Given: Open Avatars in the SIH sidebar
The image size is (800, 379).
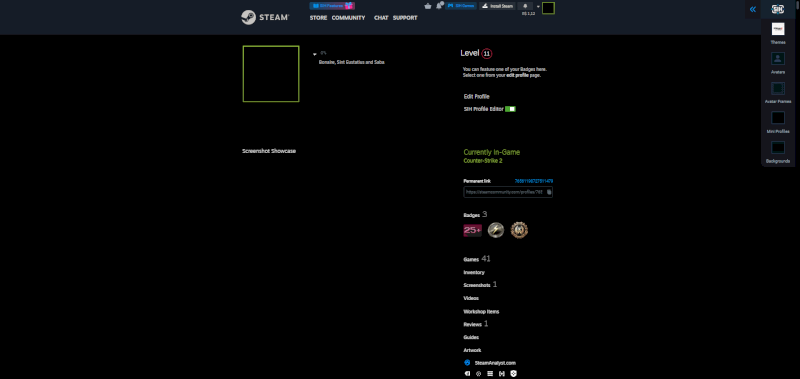Looking at the screenshot, I should coord(778,63).
